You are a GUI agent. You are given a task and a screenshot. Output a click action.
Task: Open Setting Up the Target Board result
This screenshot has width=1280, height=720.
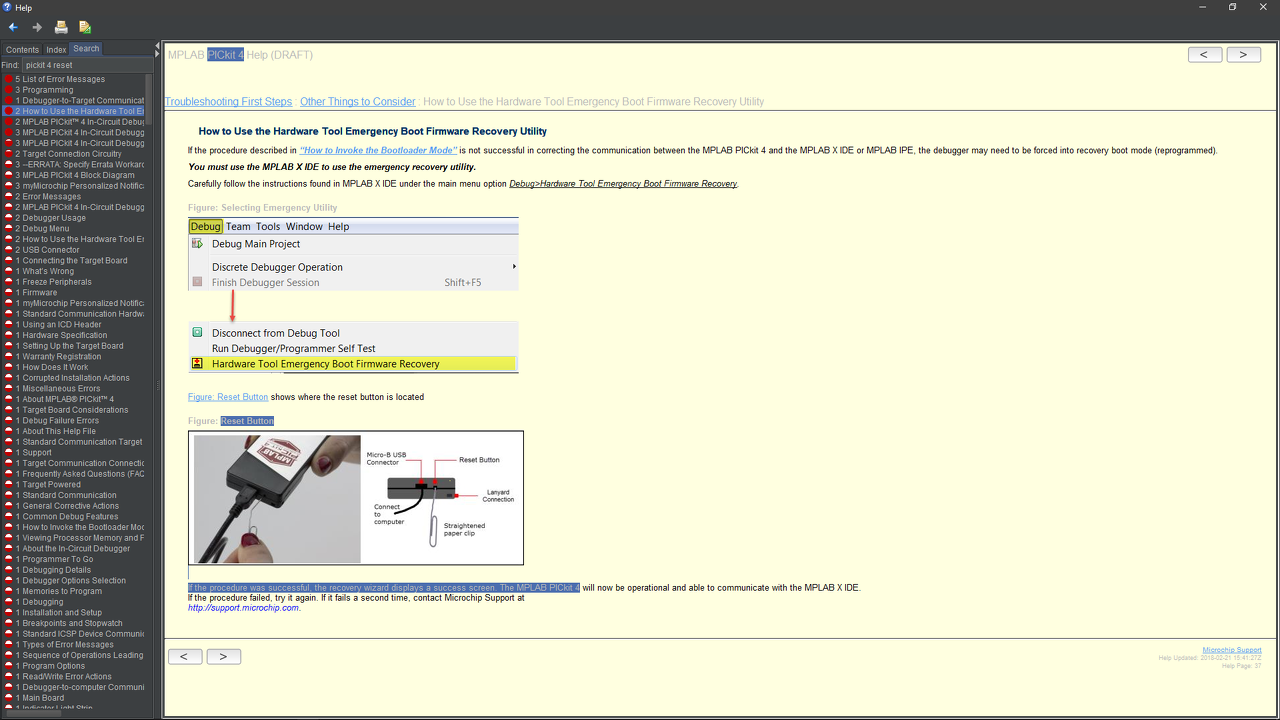(69, 346)
